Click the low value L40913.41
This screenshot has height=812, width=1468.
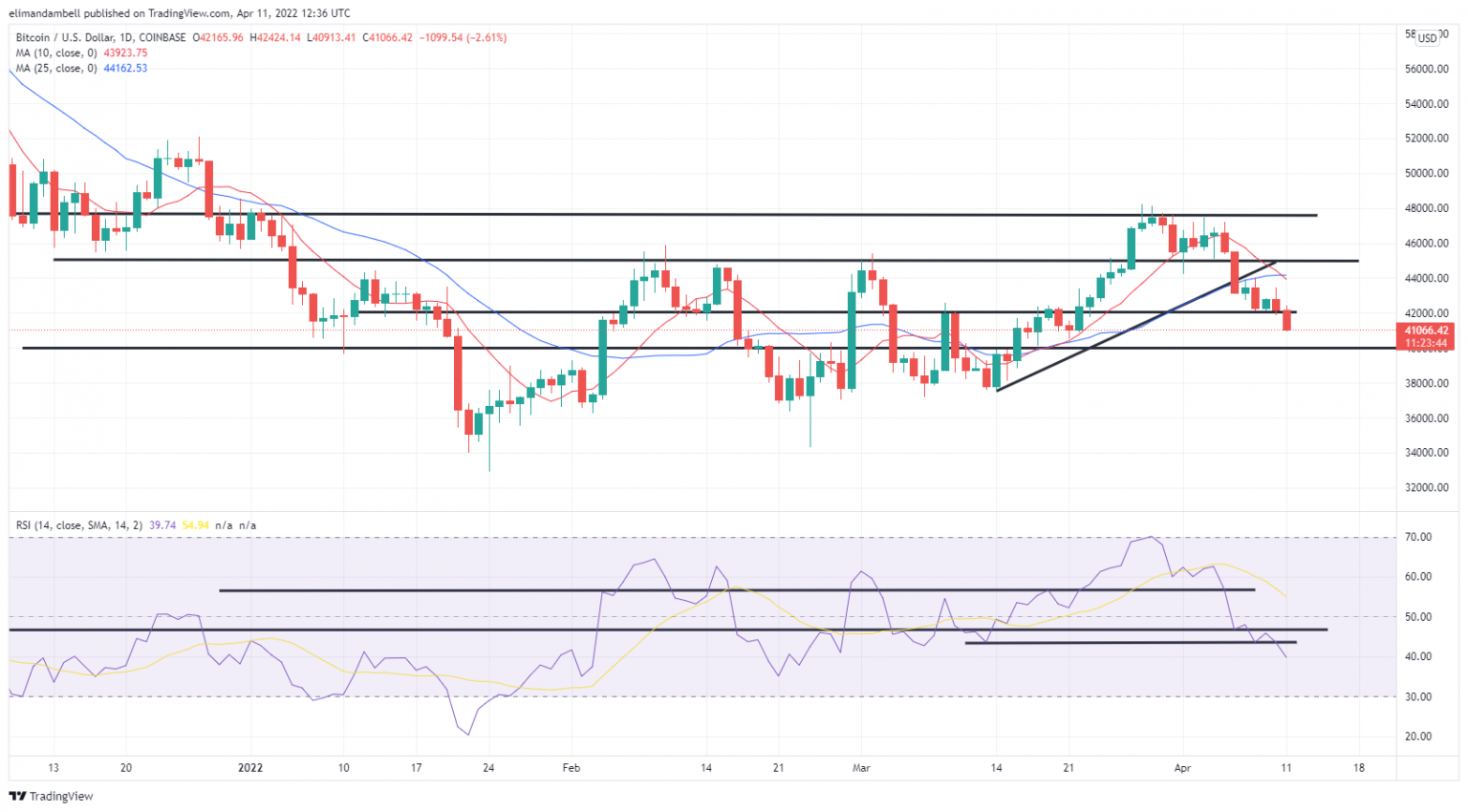click(331, 37)
